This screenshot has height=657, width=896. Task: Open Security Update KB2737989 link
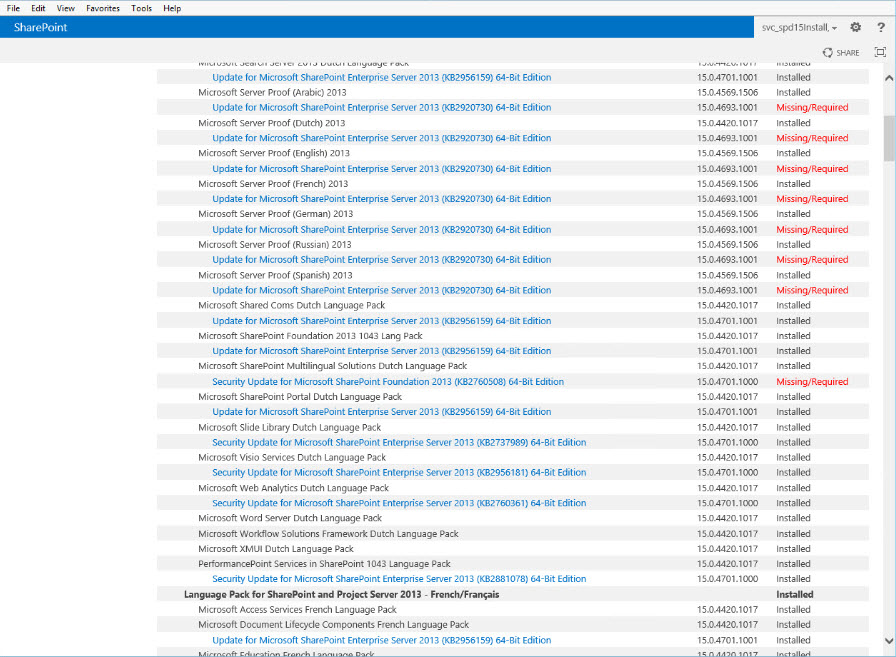click(399, 442)
